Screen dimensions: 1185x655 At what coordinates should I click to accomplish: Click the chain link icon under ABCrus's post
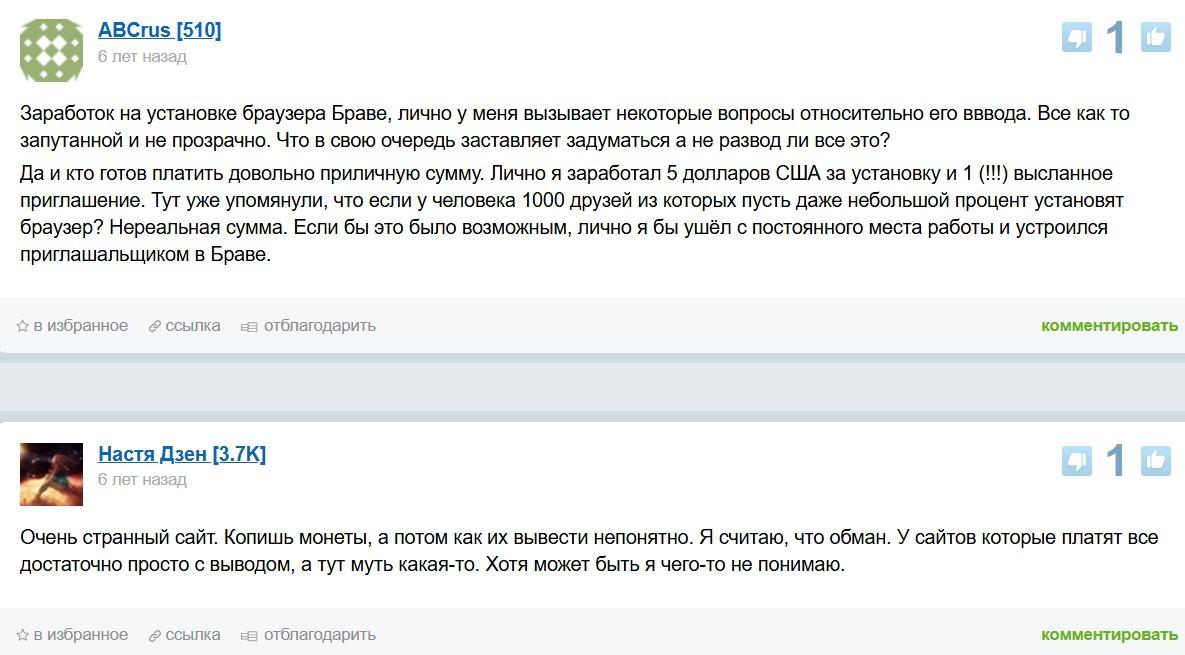(x=155, y=326)
